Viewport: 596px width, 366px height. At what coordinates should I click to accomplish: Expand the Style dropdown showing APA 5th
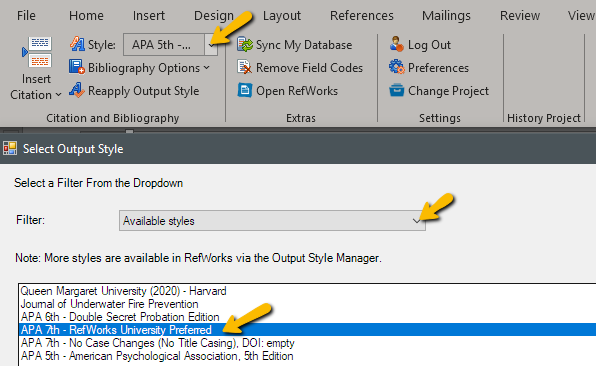coord(211,45)
